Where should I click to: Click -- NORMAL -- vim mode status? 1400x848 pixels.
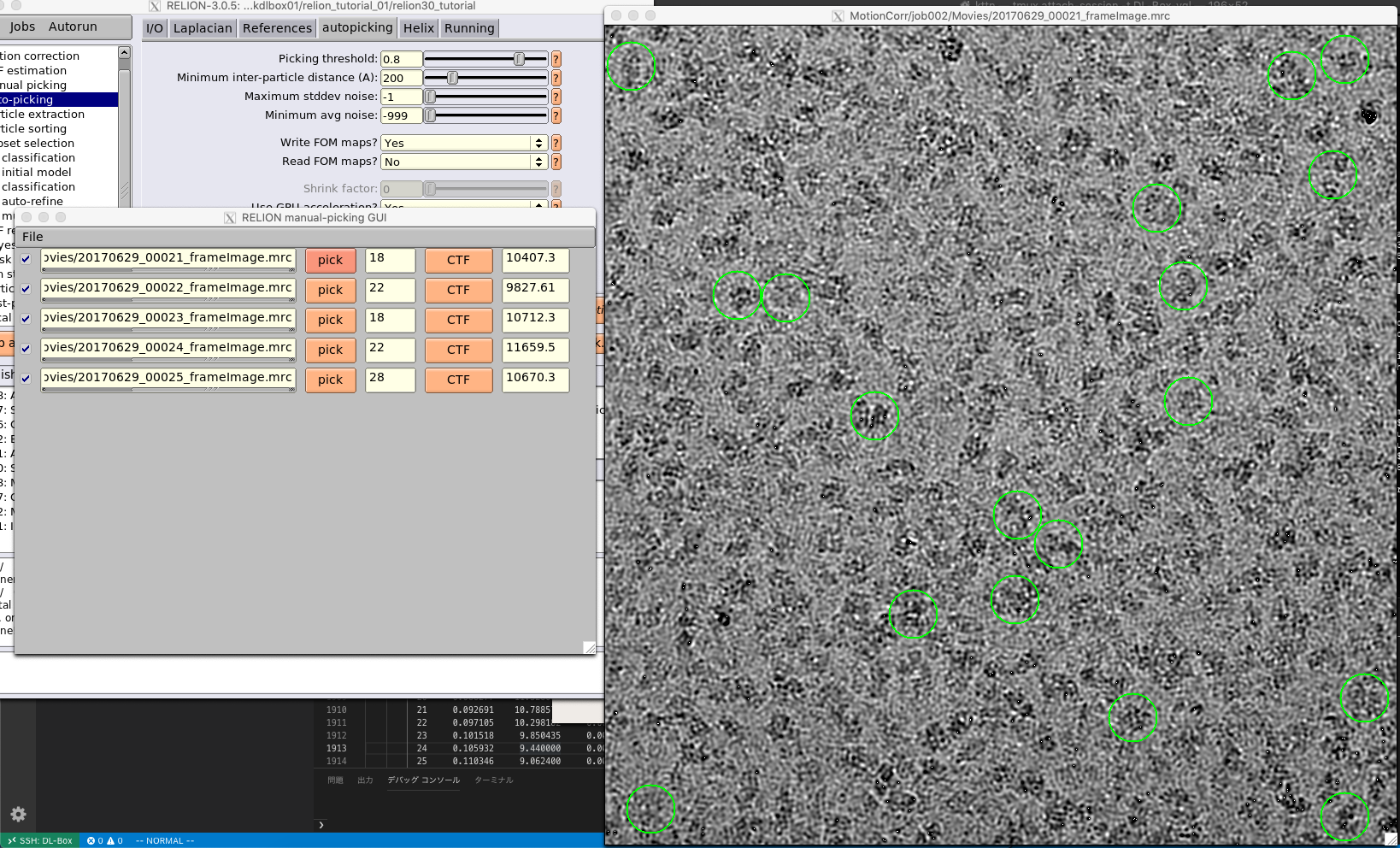[165, 841]
